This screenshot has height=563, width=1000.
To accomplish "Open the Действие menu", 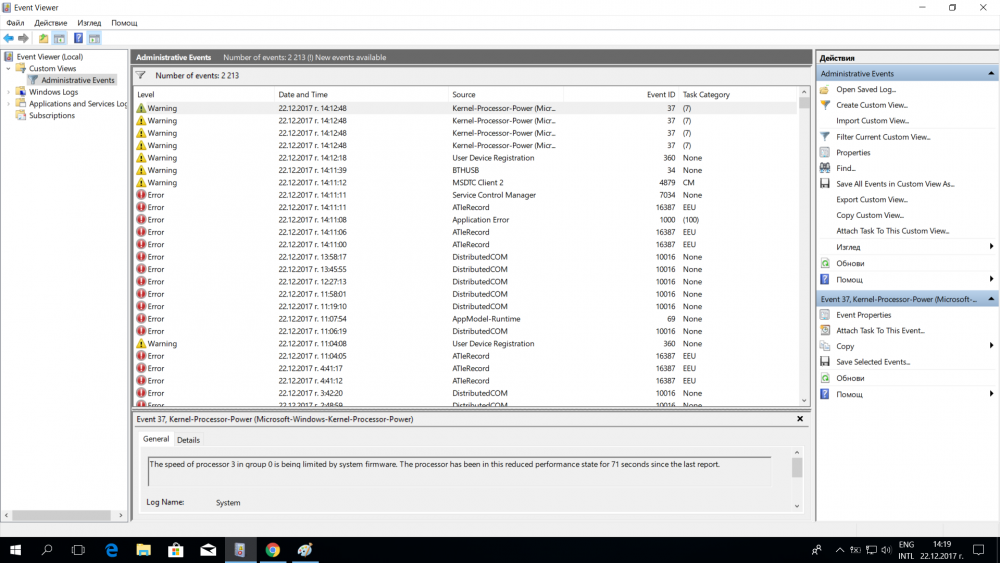I will click(x=50, y=23).
